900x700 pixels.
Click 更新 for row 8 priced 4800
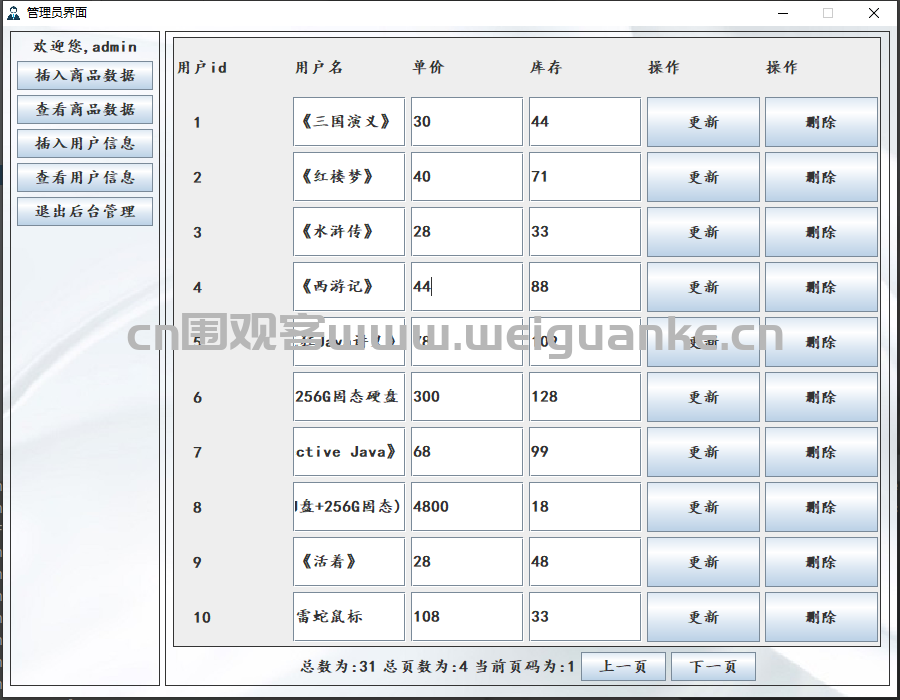coord(703,507)
